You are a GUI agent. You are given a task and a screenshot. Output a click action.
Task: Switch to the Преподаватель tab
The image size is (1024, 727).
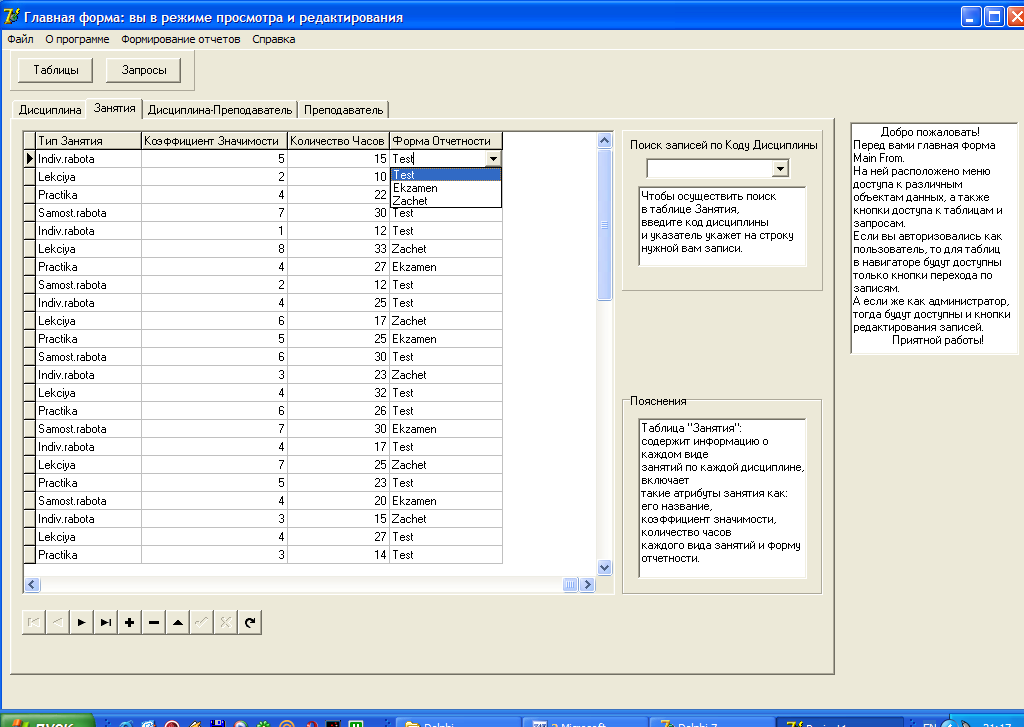tap(344, 110)
